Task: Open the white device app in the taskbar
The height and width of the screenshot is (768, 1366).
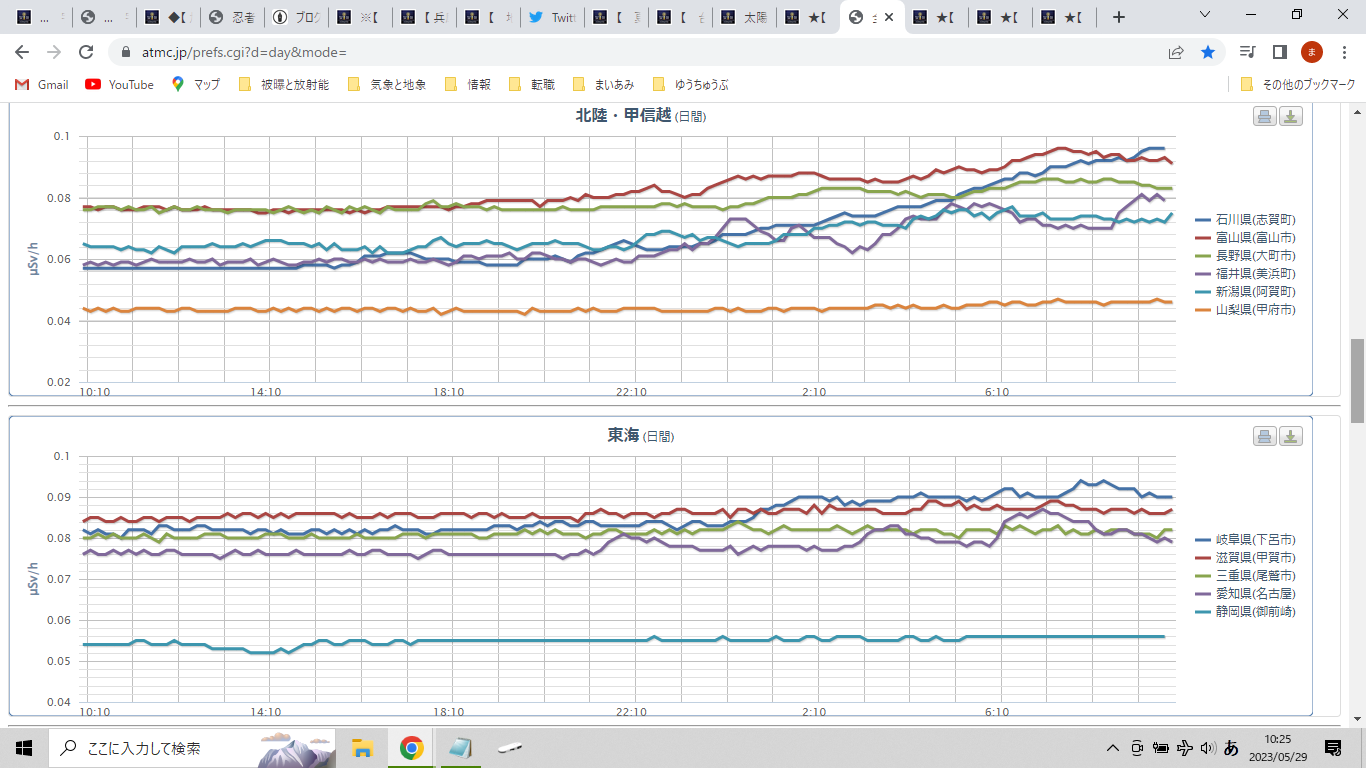Action: click(509, 747)
